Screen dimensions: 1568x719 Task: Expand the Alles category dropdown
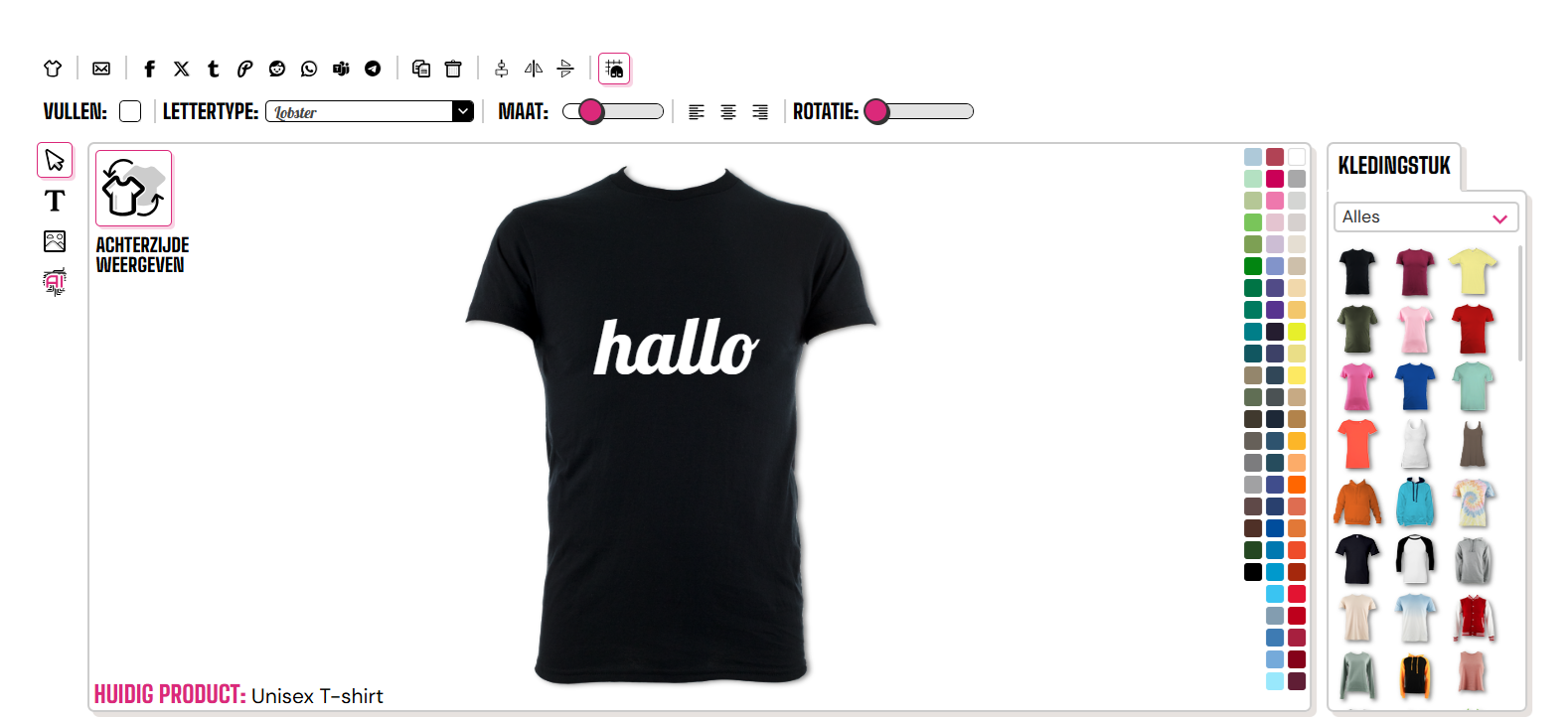coord(1426,217)
